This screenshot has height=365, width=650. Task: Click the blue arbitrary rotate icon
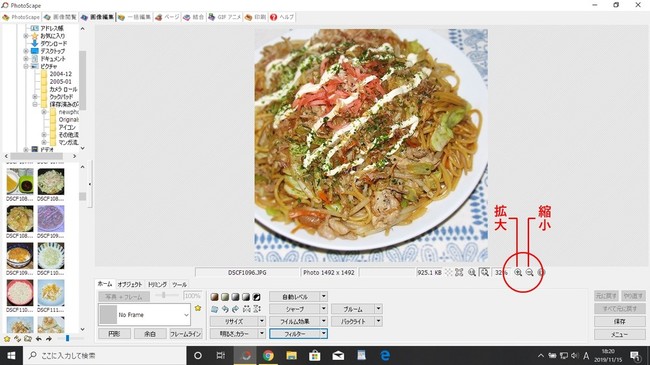(x=214, y=309)
